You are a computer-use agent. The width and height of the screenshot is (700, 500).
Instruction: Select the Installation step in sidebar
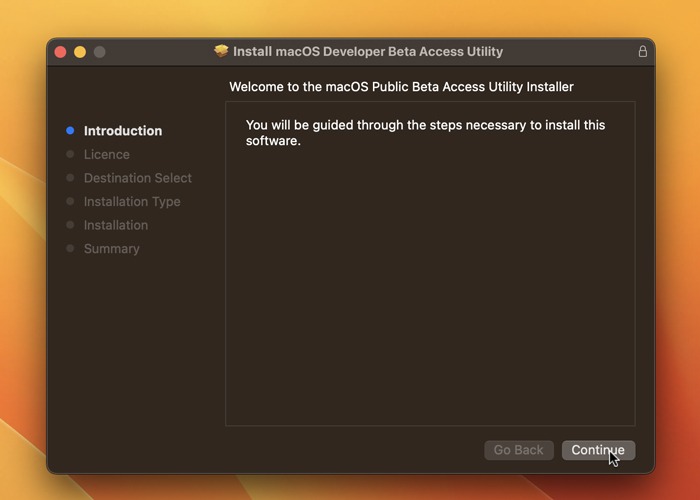click(x=116, y=225)
